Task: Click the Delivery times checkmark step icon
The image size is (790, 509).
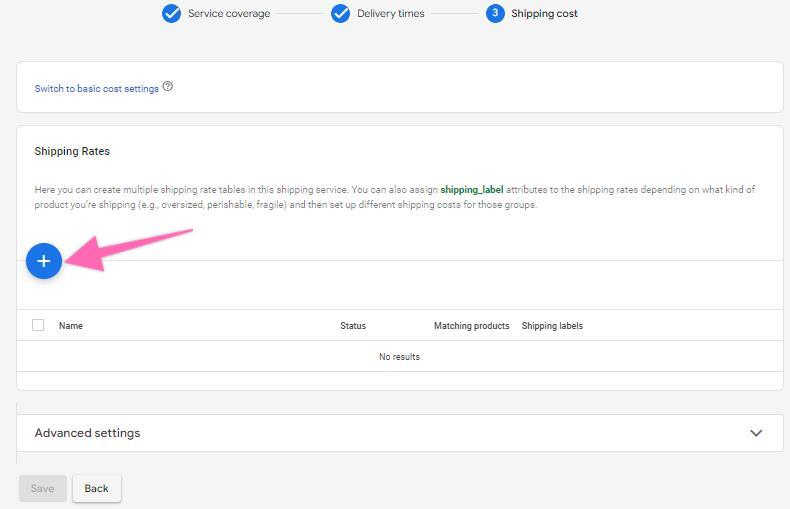Action: pos(340,14)
